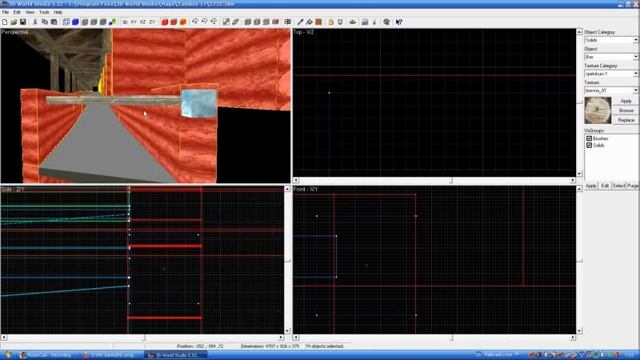Click the texture Browse button
Screen dimensions: 640x360
[626, 111]
